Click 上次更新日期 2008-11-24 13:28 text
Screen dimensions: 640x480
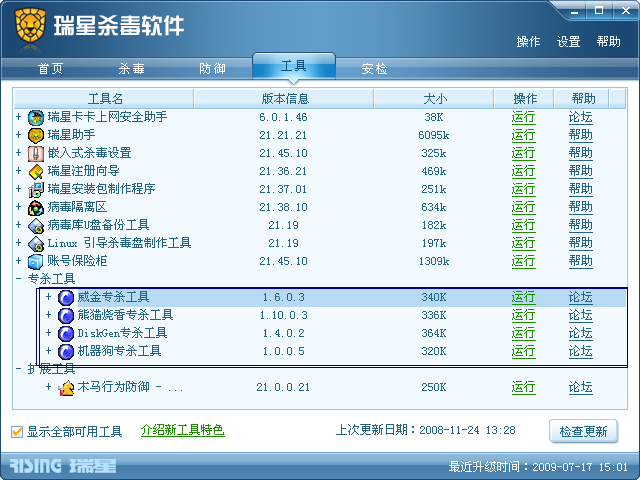pos(426,430)
